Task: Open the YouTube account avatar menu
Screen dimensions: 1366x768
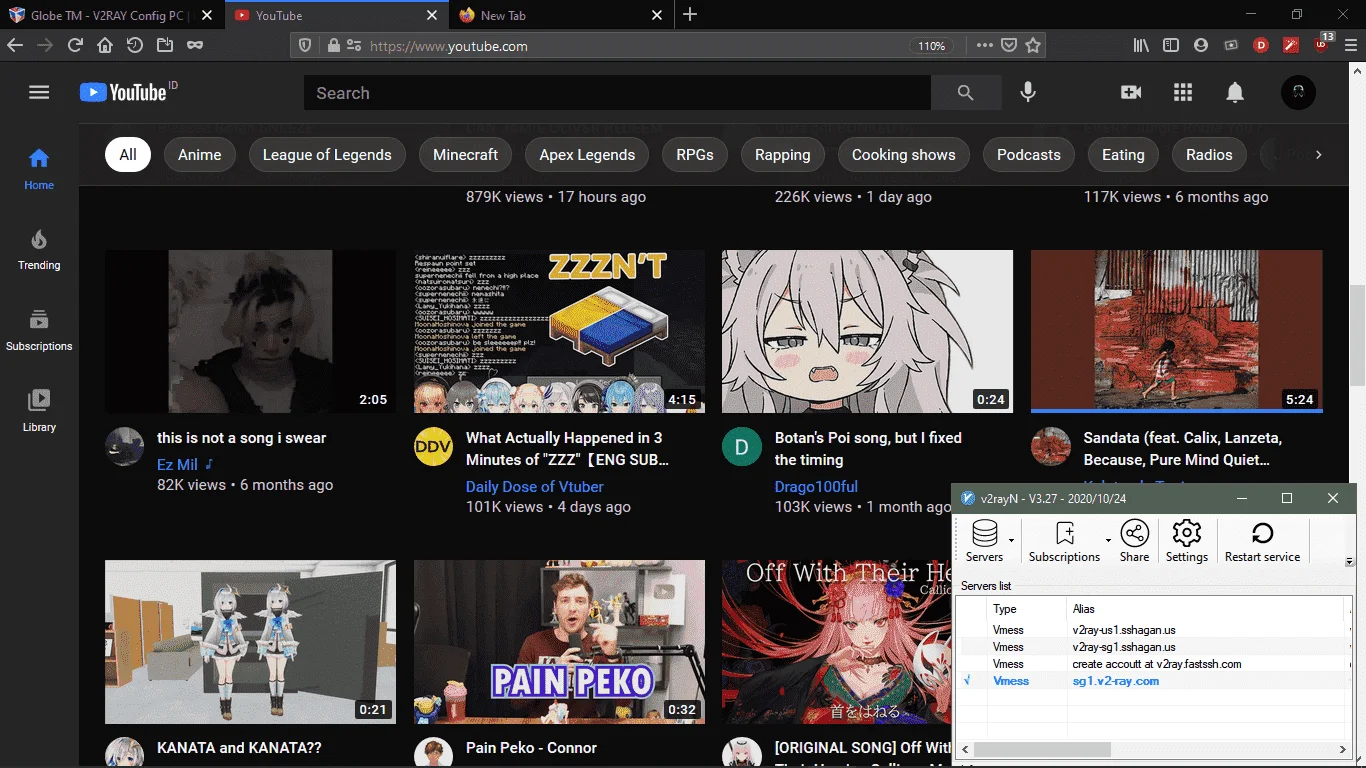Action: point(1298,93)
